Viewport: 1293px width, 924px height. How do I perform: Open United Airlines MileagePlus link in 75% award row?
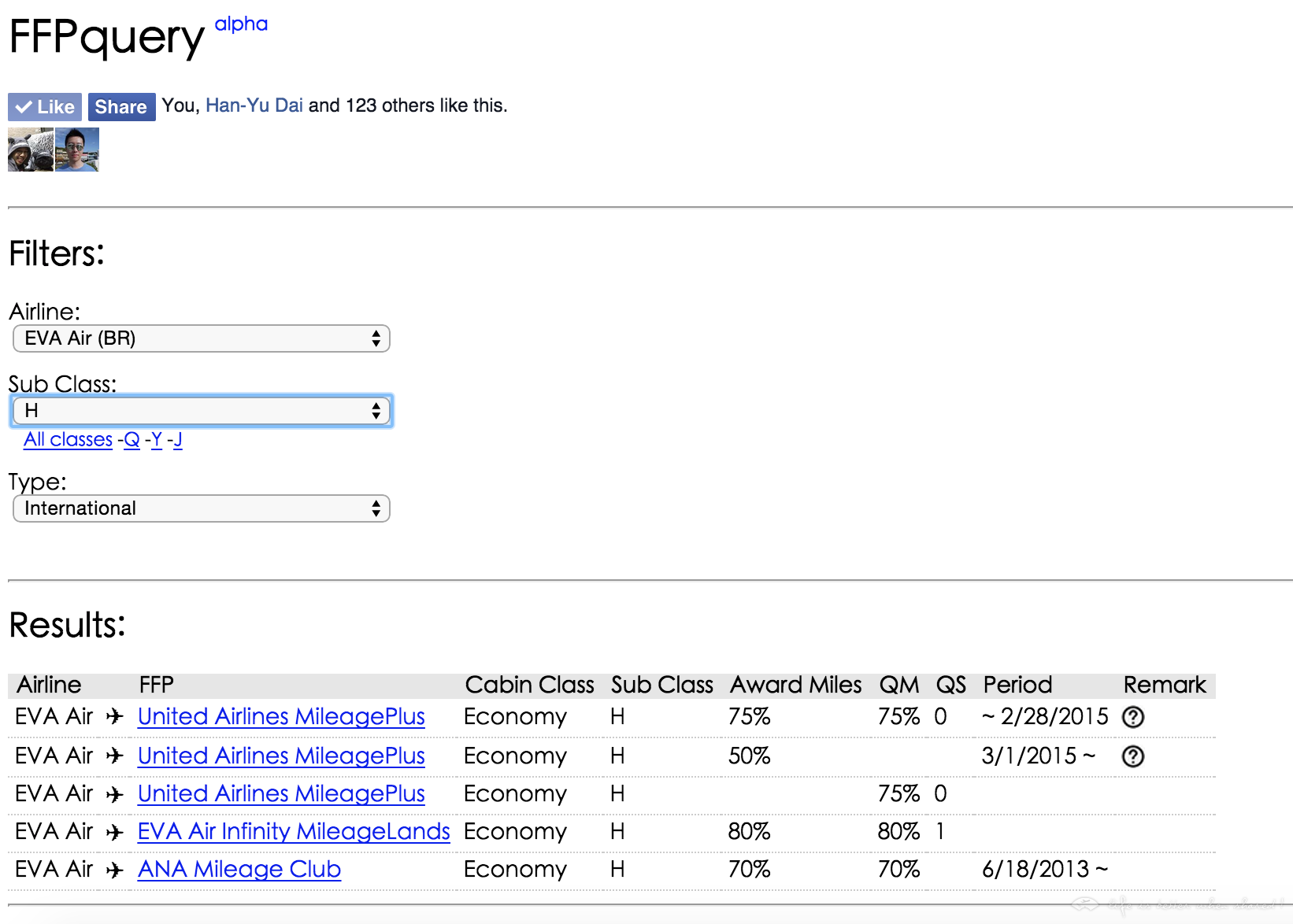click(281, 716)
